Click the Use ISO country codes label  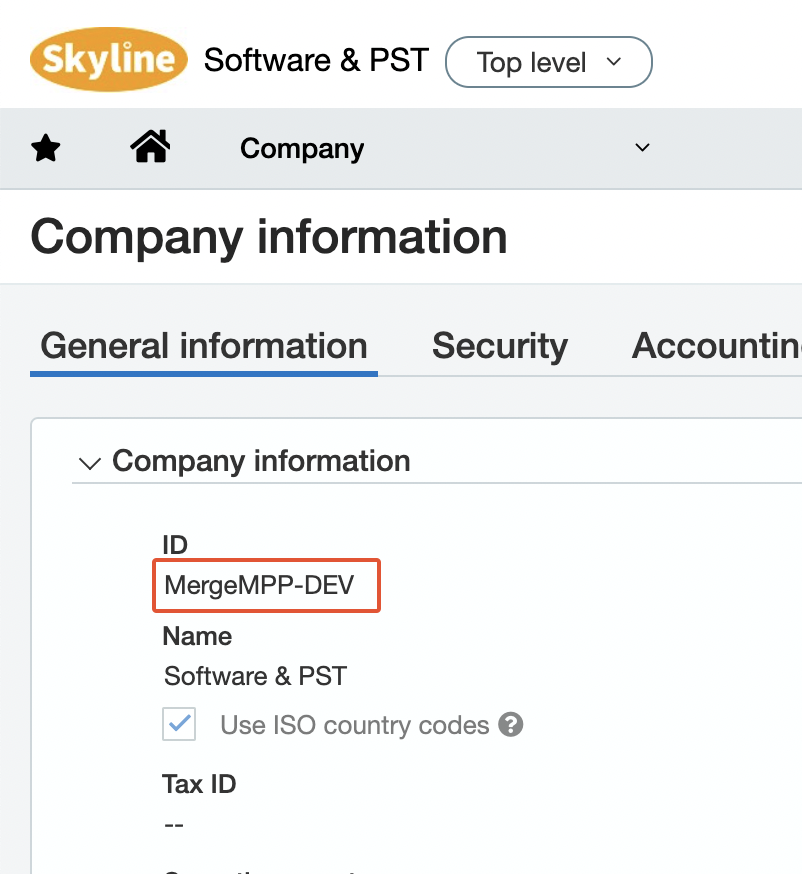(354, 725)
